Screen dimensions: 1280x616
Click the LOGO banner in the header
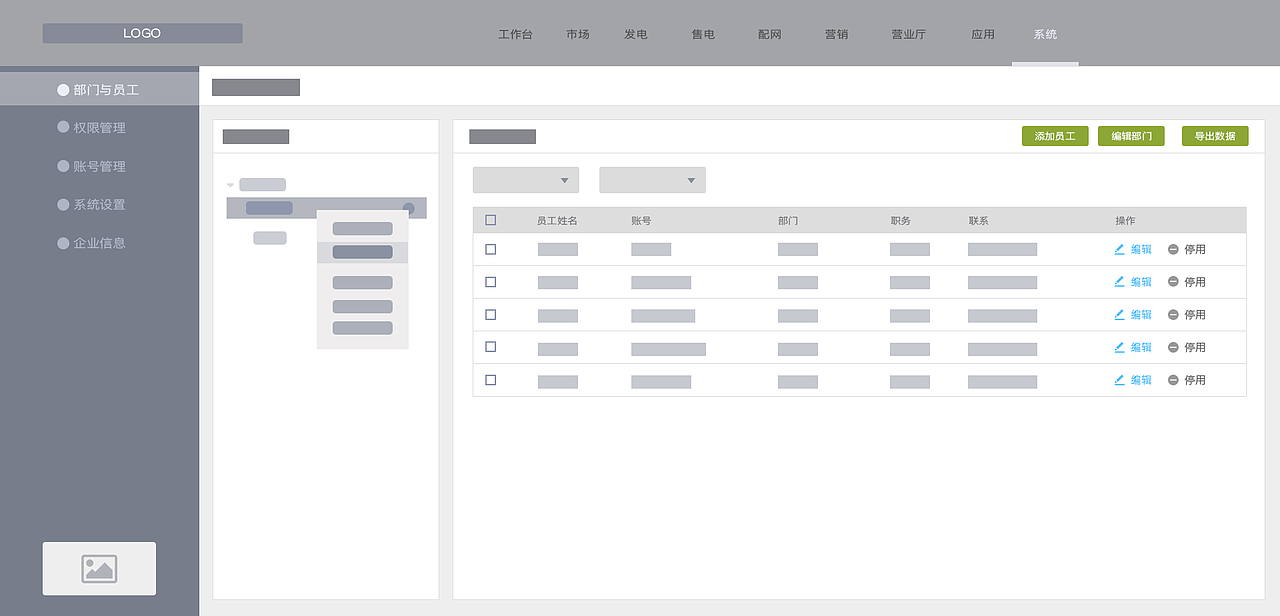pyautogui.click(x=142, y=33)
